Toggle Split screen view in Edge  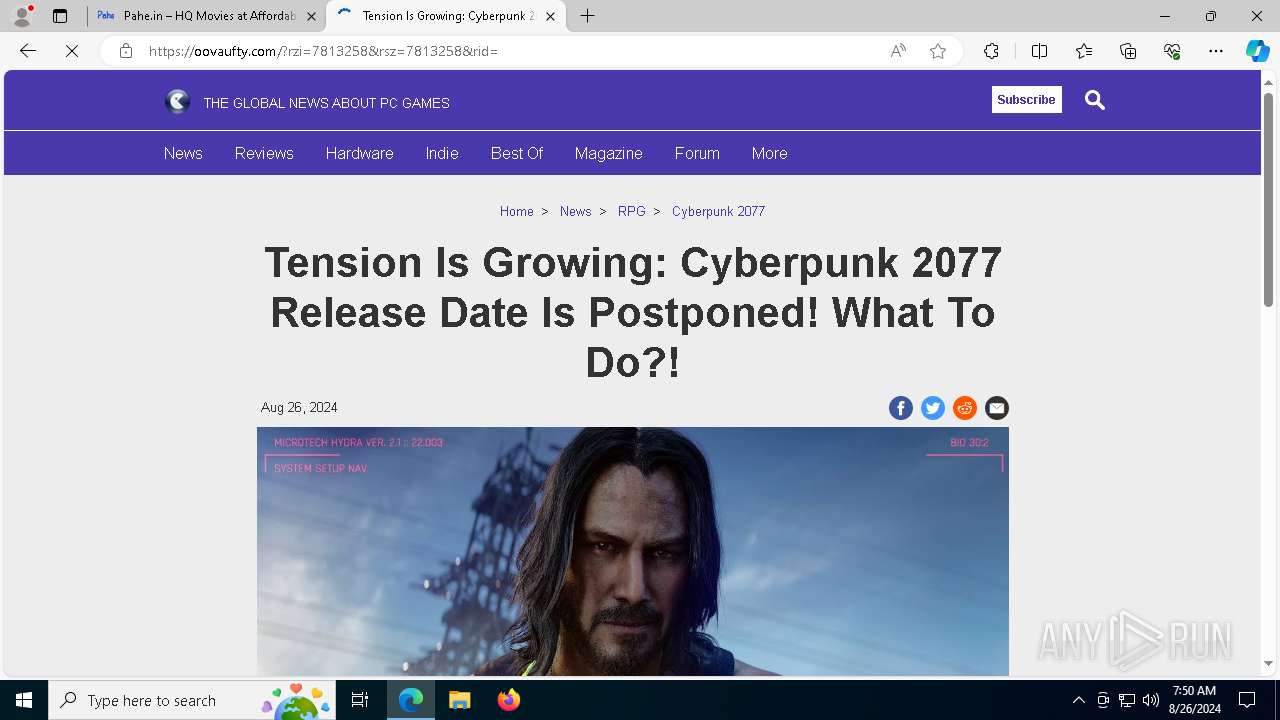click(x=1039, y=51)
